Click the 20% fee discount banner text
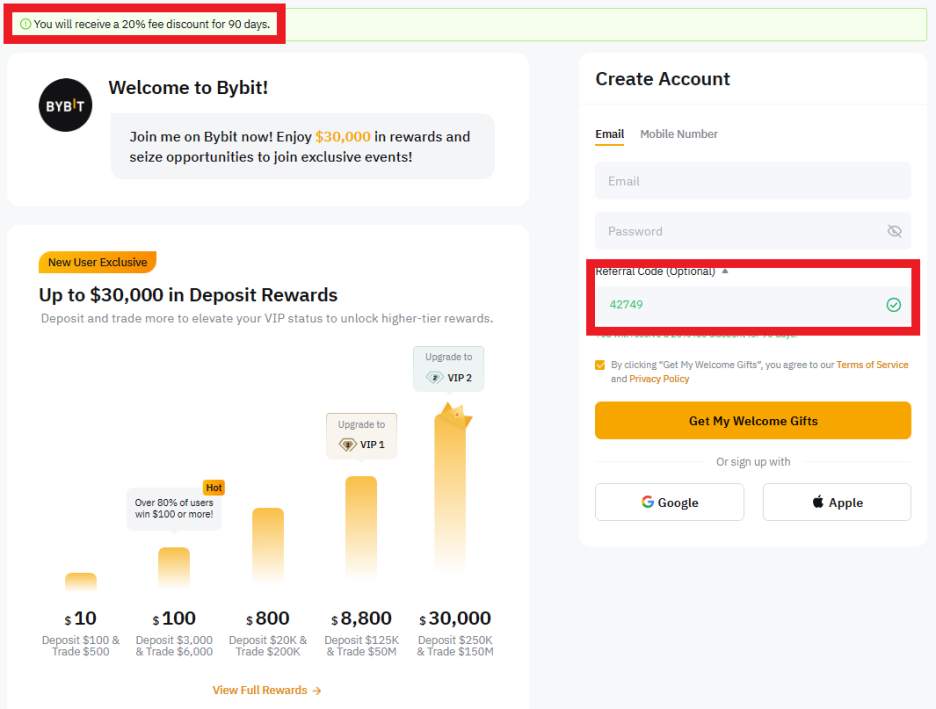The height and width of the screenshot is (709, 936). tap(152, 24)
